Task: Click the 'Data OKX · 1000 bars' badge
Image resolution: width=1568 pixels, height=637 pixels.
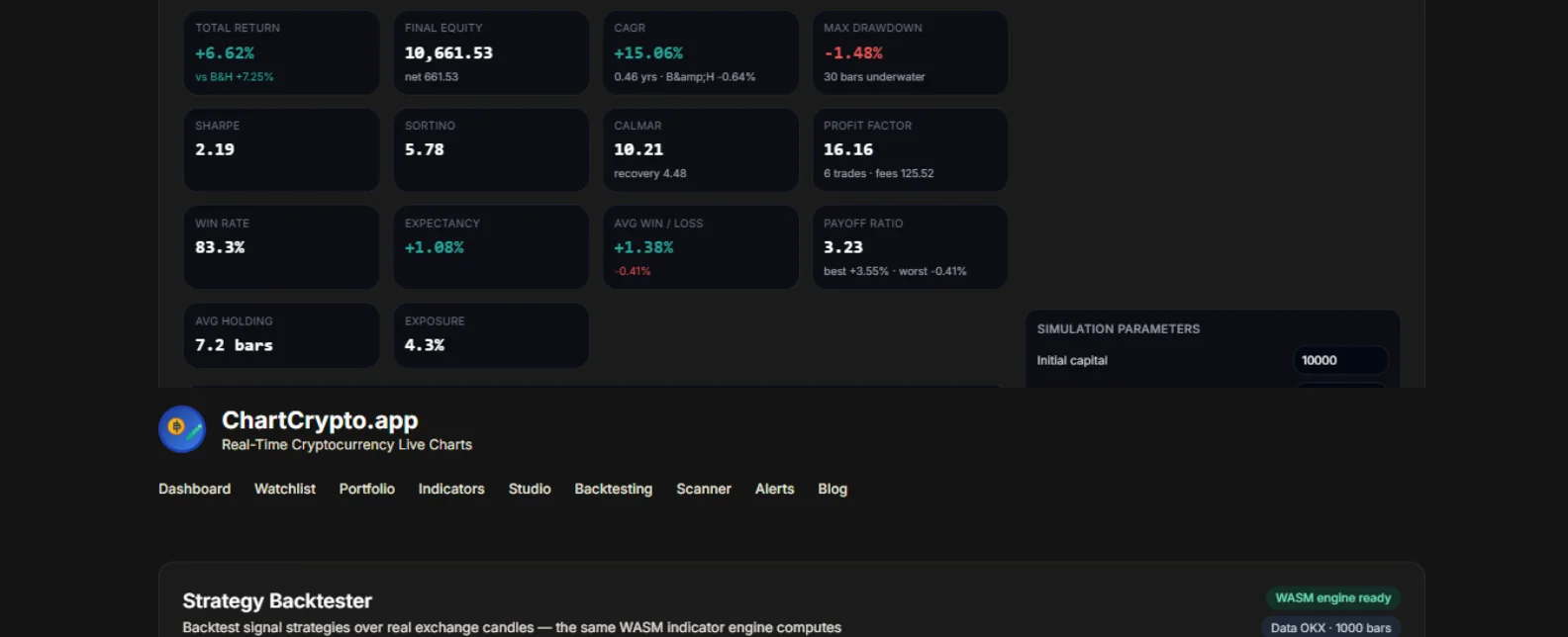Action: (1330, 628)
